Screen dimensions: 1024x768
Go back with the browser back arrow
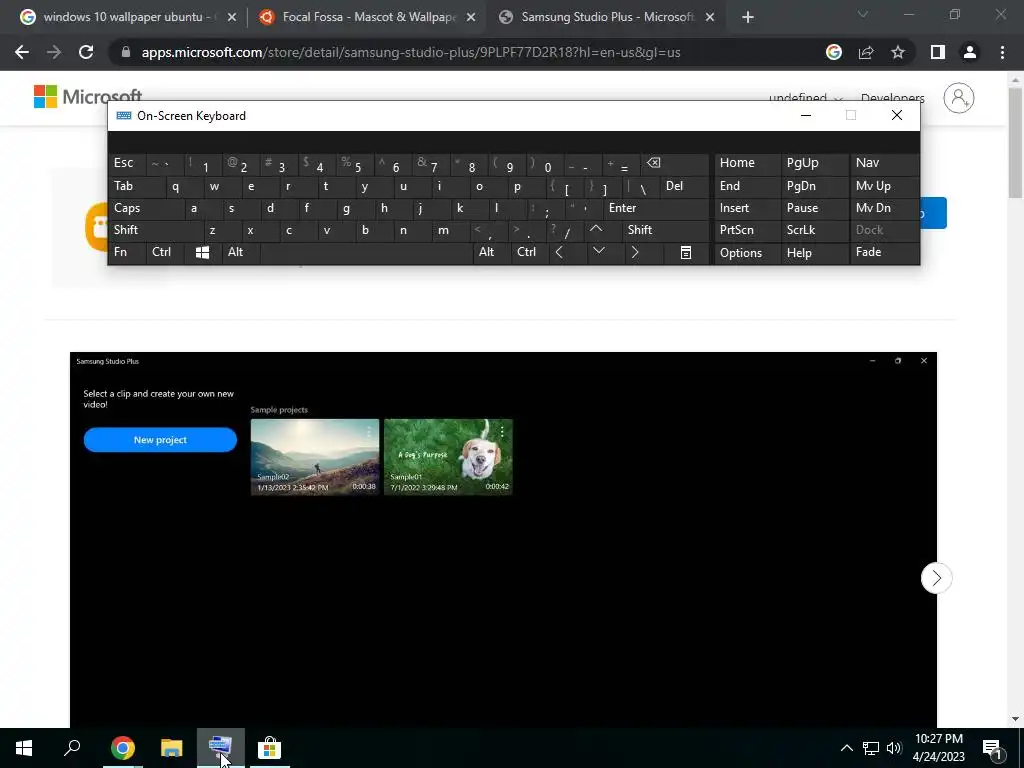point(22,52)
